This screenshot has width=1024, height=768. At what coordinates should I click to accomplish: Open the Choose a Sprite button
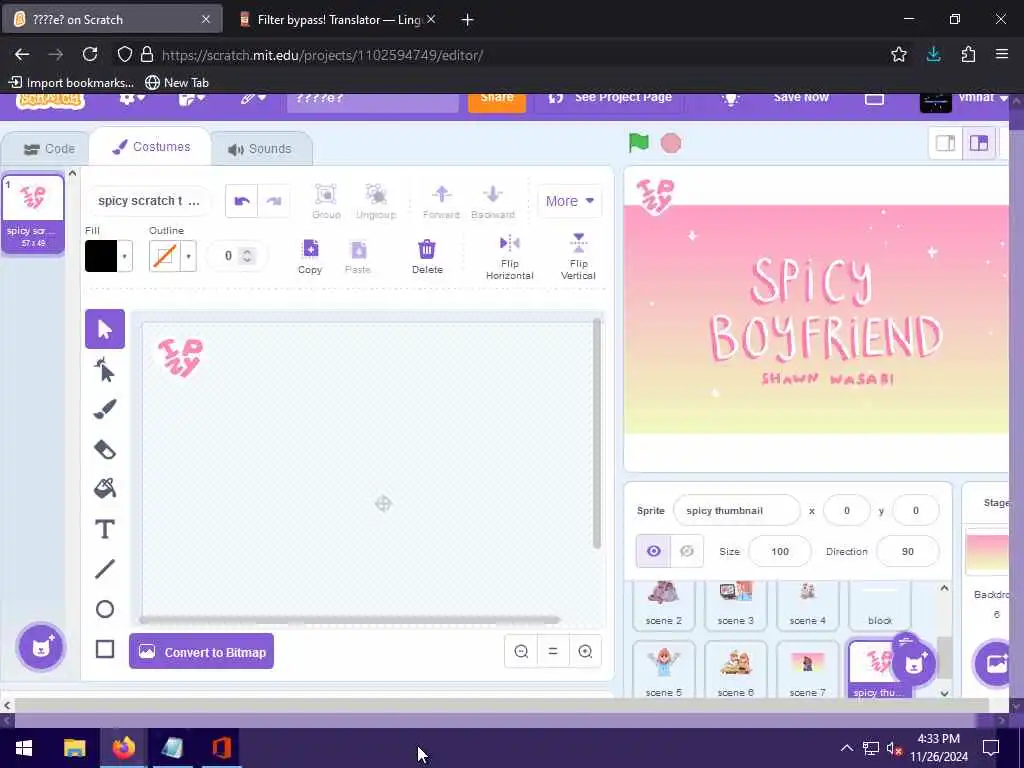click(x=914, y=664)
